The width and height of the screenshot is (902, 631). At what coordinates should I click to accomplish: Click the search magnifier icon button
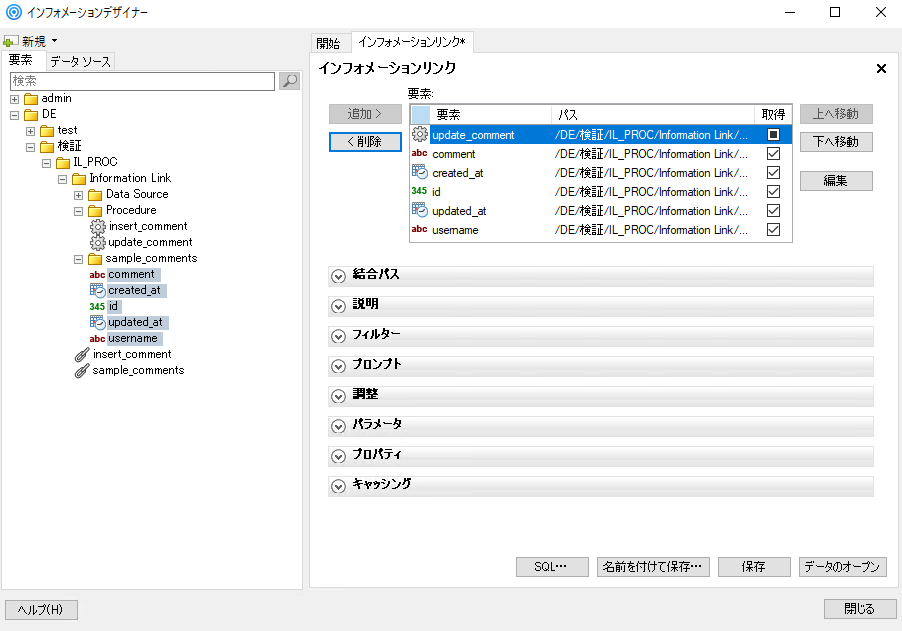pos(289,81)
